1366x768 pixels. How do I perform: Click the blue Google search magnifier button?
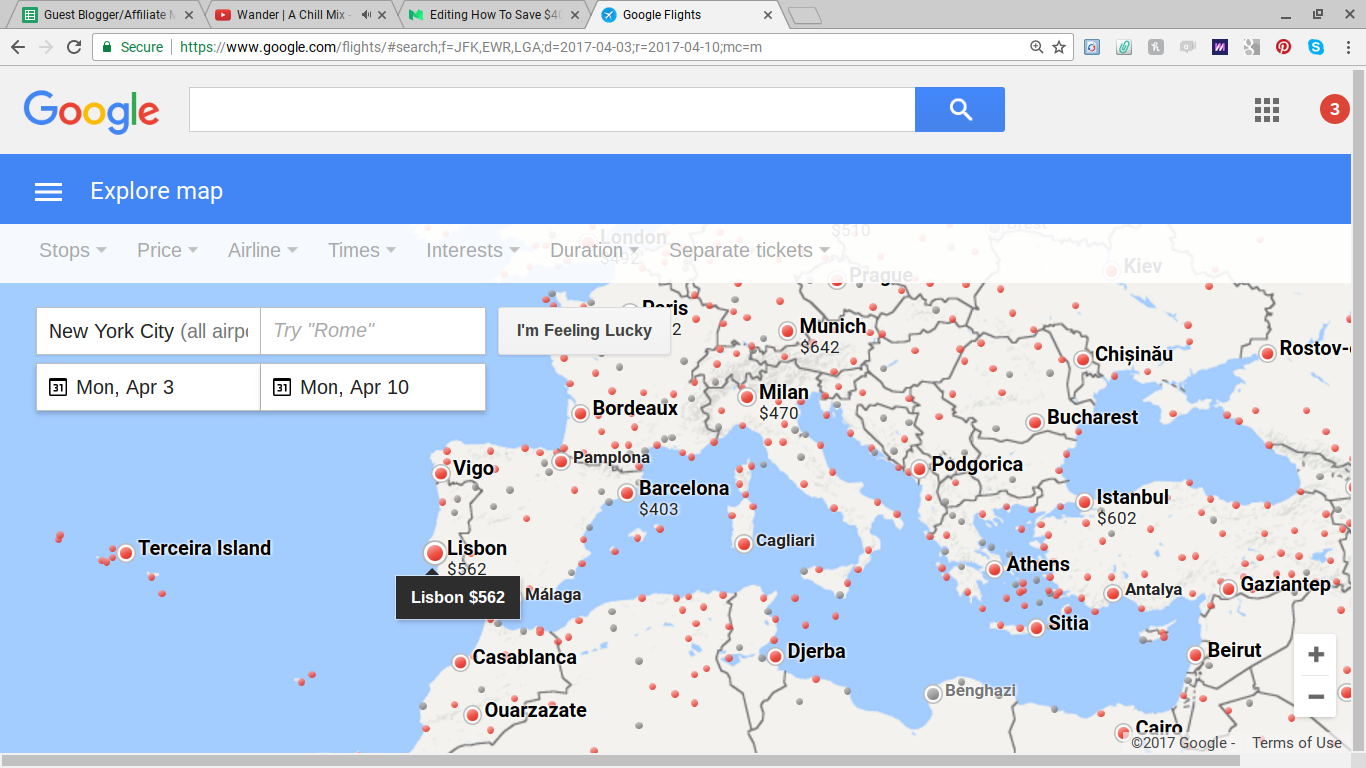coord(960,110)
